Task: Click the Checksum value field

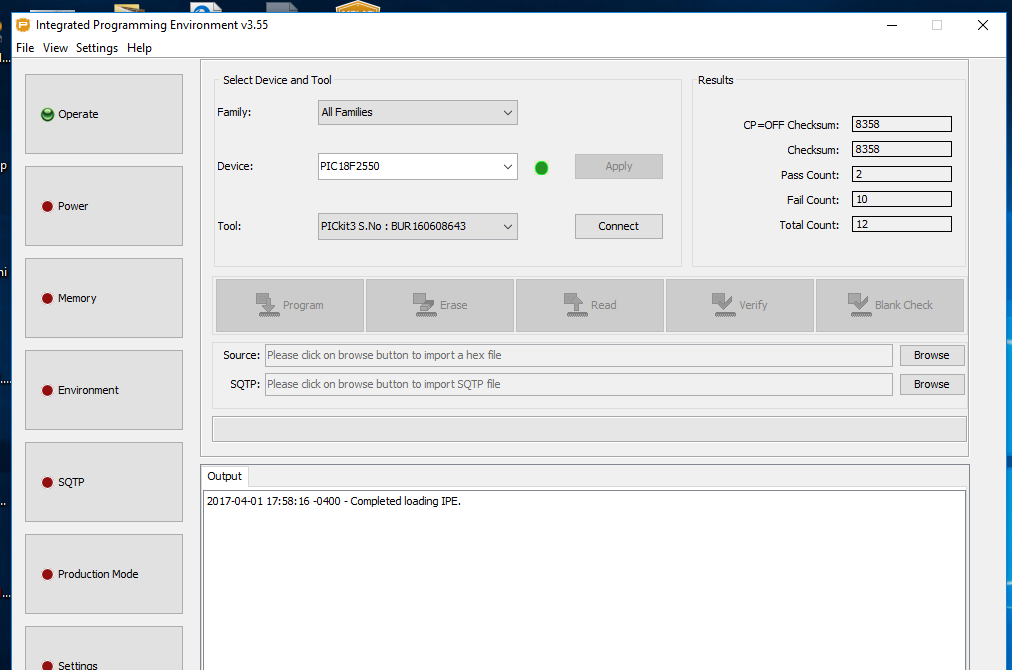Action: tap(902, 150)
